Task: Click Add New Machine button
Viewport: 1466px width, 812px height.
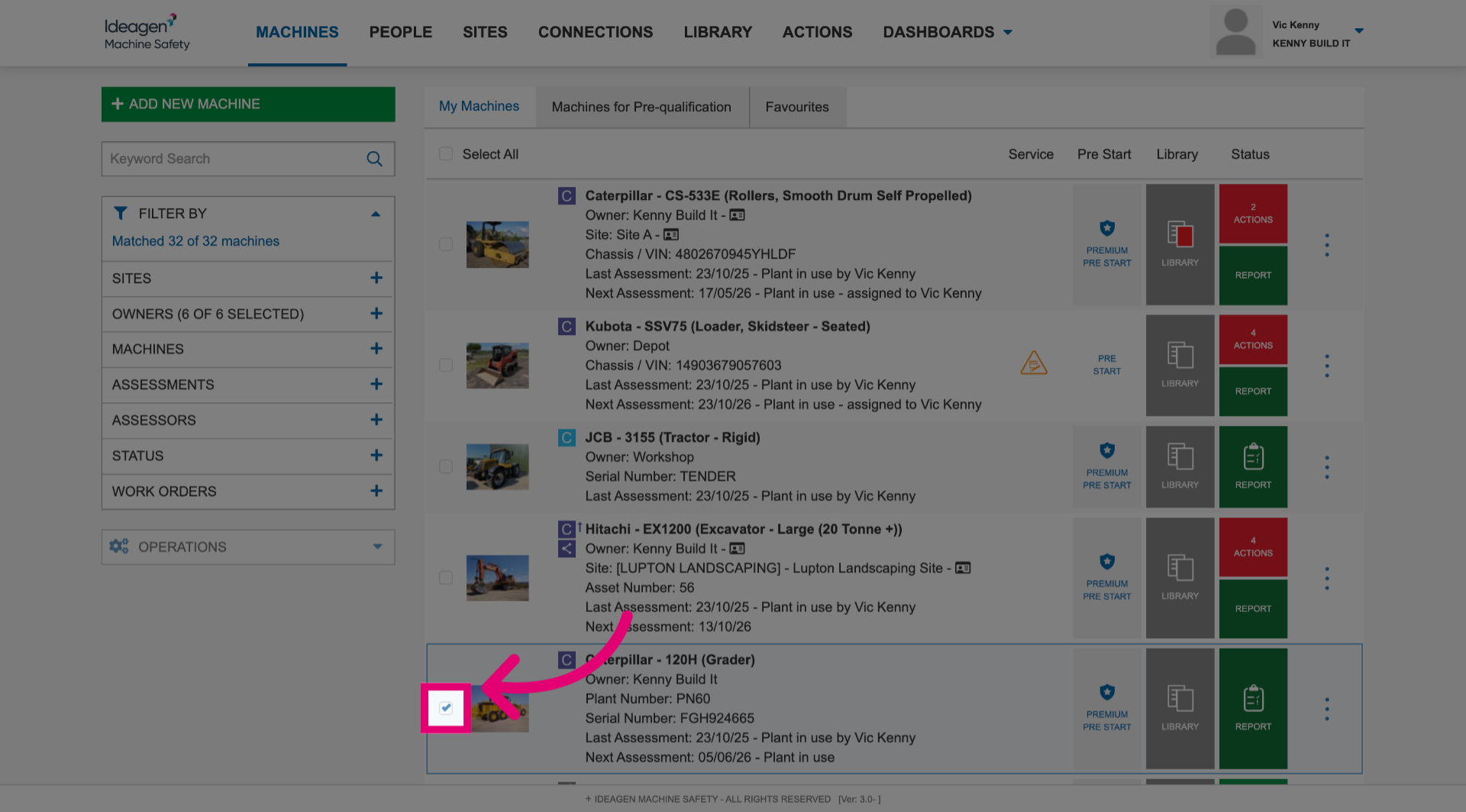Action: pos(248,104)
